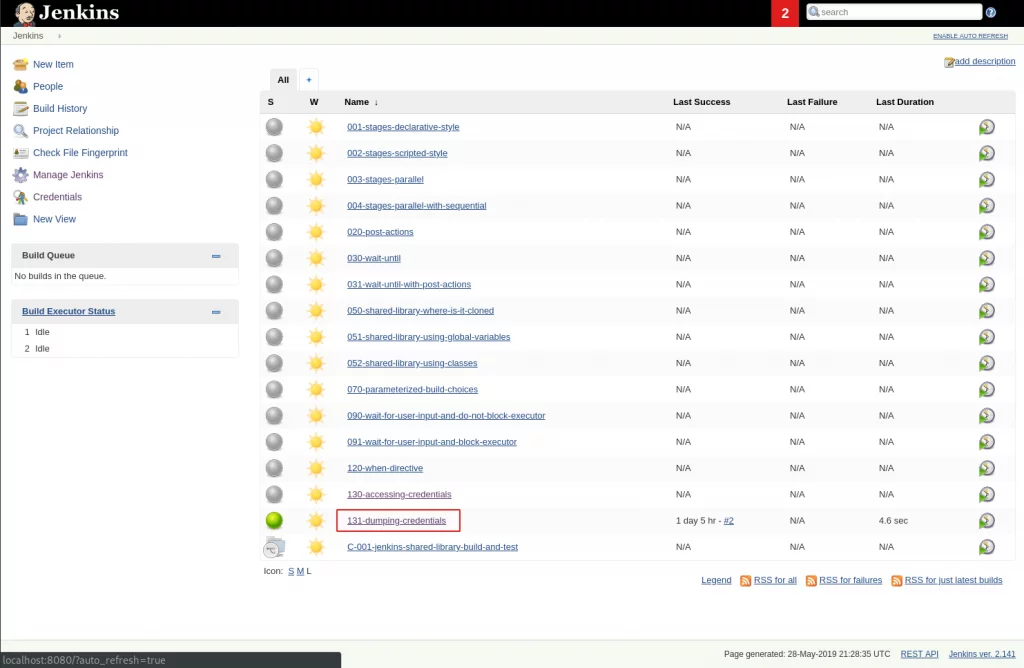Click the folder status icon of C-001 job

pyautogui.click(x=274, y=547)
